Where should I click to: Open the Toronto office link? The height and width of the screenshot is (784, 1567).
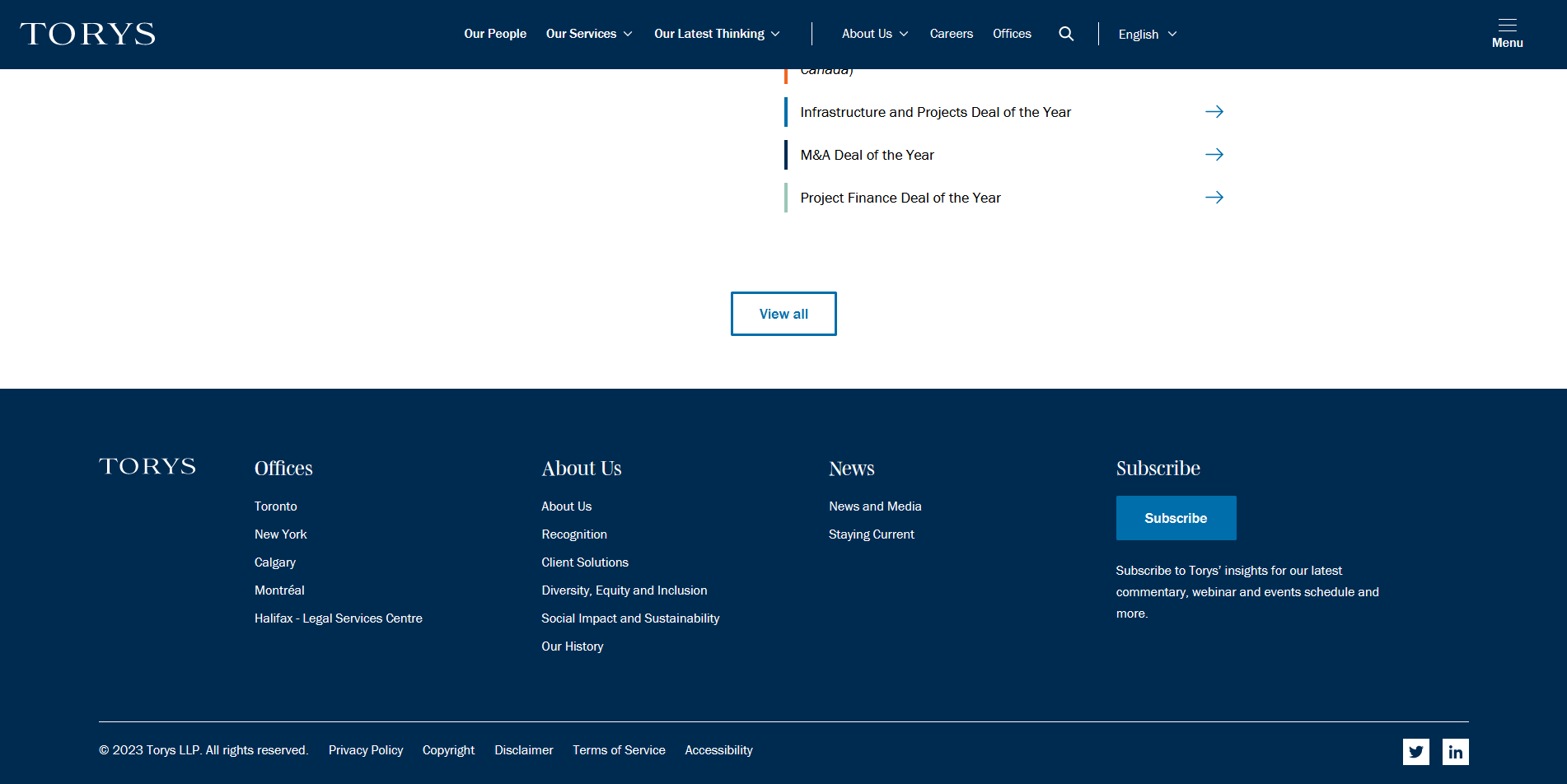[x=276, y=506]
